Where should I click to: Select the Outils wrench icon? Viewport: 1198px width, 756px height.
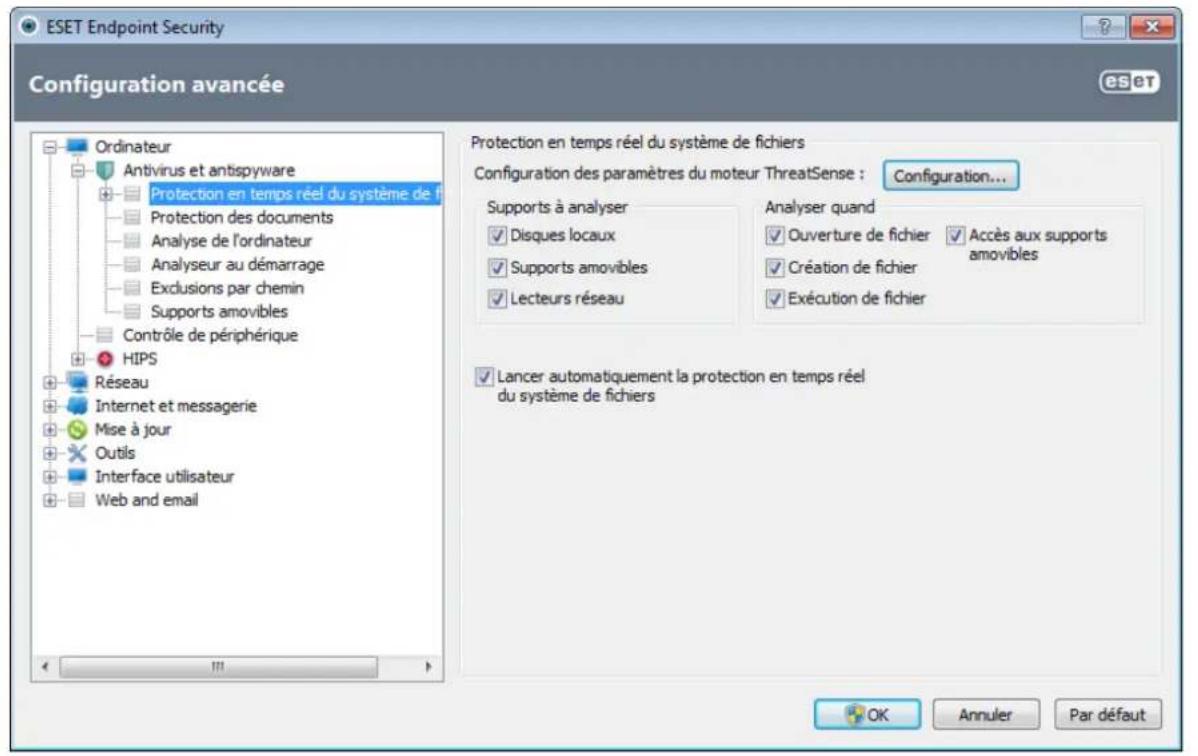click(77, 453)
